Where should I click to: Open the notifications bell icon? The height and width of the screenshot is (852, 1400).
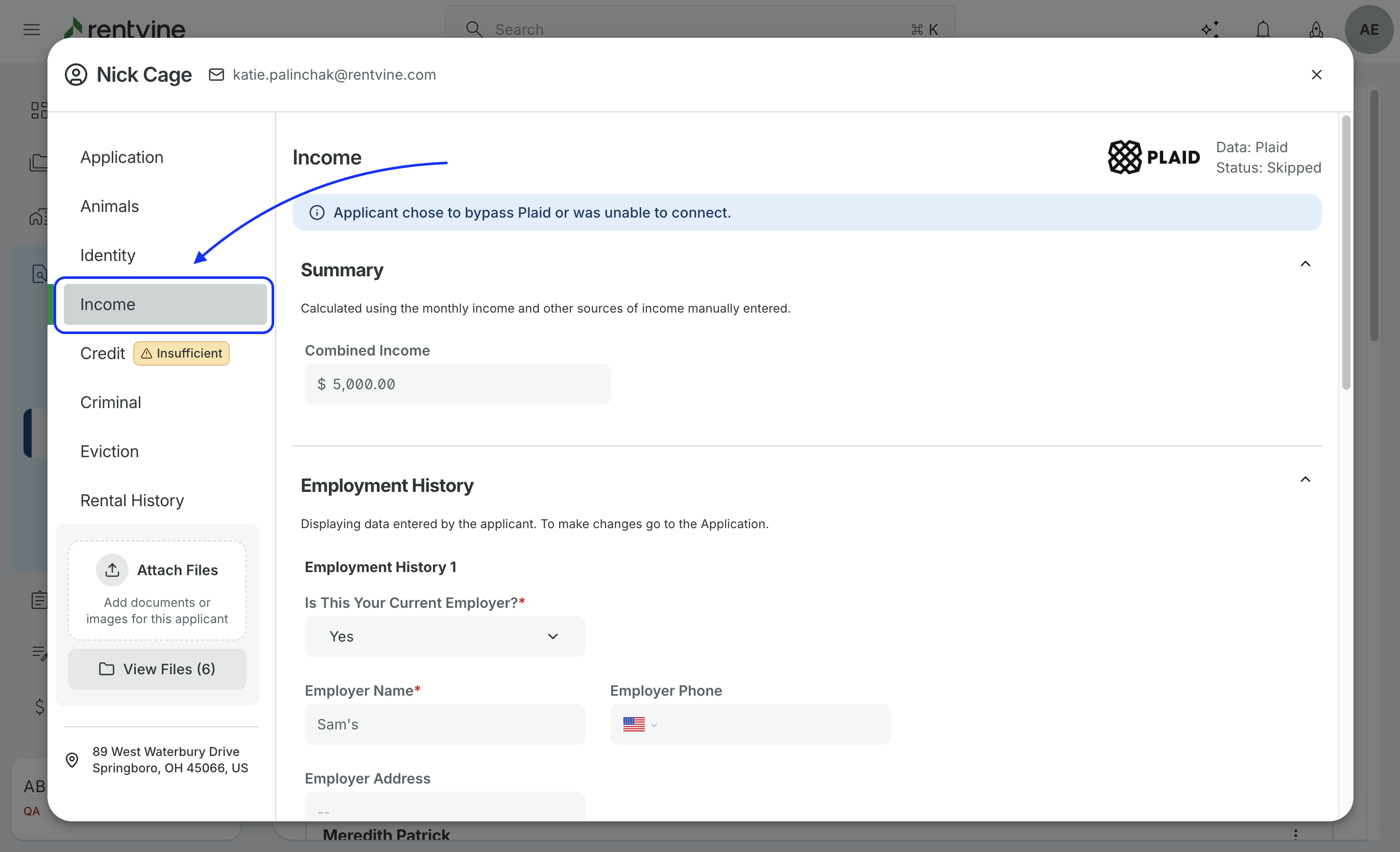[x=1263, y=30]
